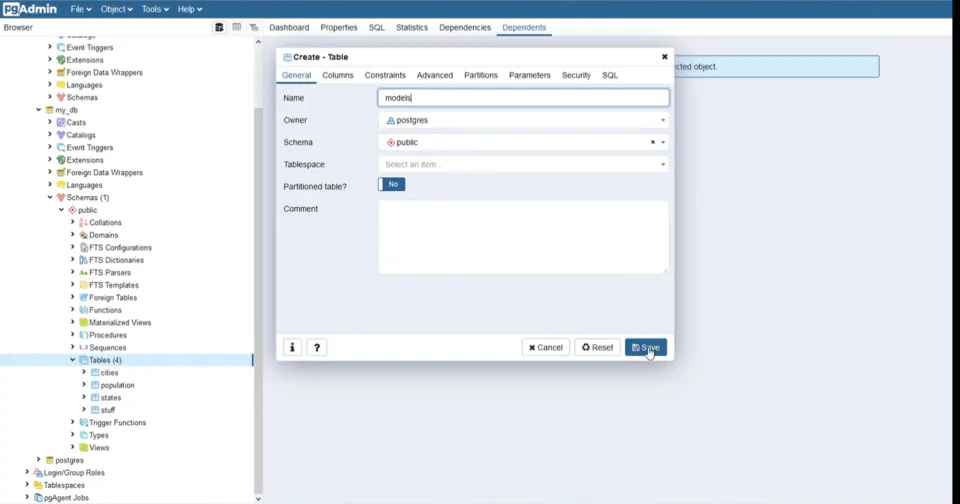Click the Sequences icon in tree
The width and height of the screenshot is (960, 504).
(83, 347)
